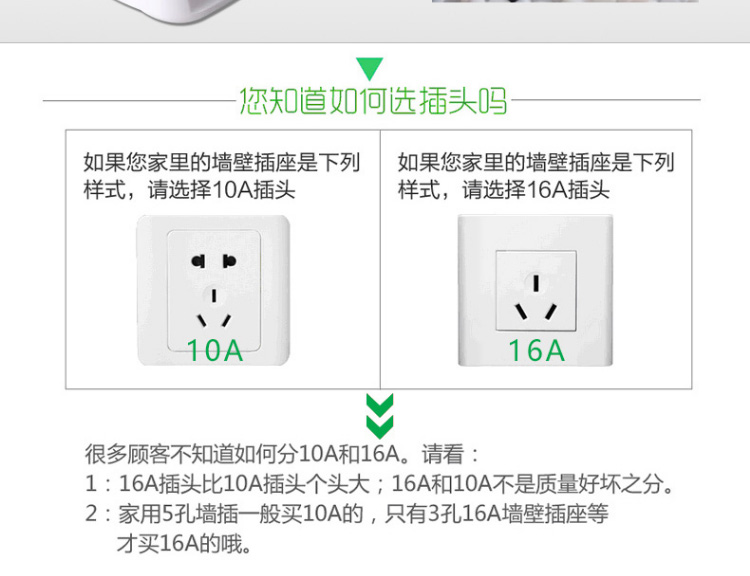Click the inner square panel of 16A socket

coord(536,291)
